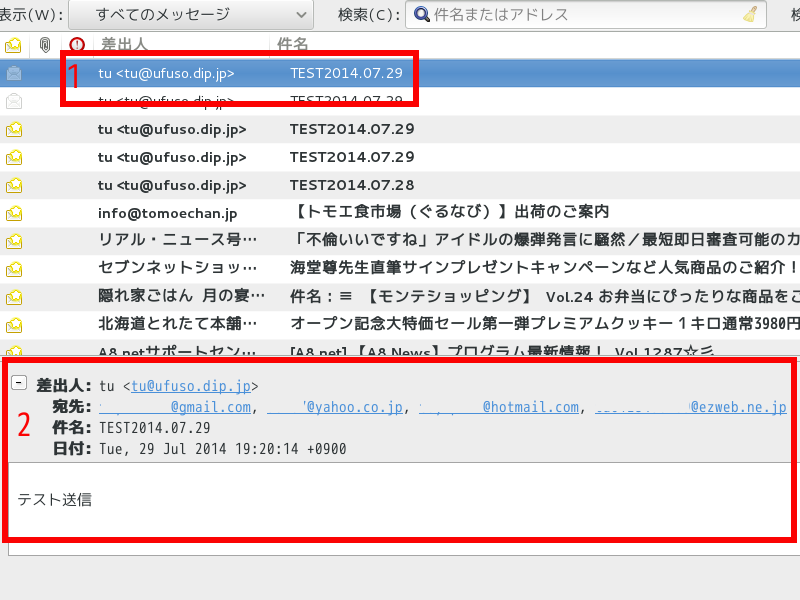The width and height of the screenshot is (800, 600).
Task: Click envelope icon of info@tomoechan.jp message
Action: 14,213
